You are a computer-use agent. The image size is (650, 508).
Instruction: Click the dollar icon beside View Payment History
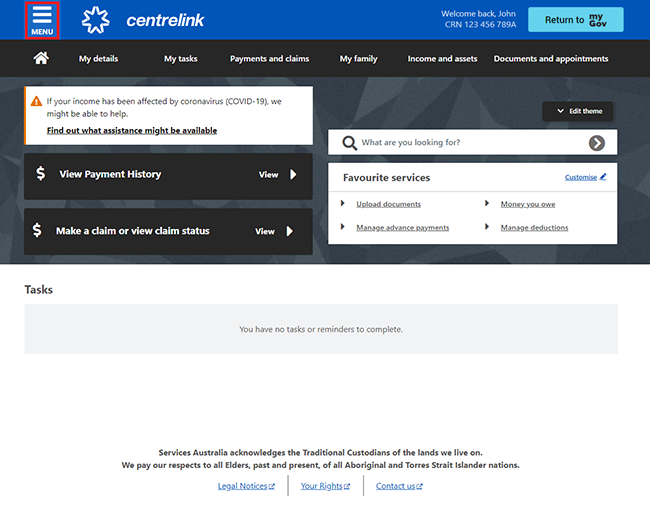[x=40, y=174]
